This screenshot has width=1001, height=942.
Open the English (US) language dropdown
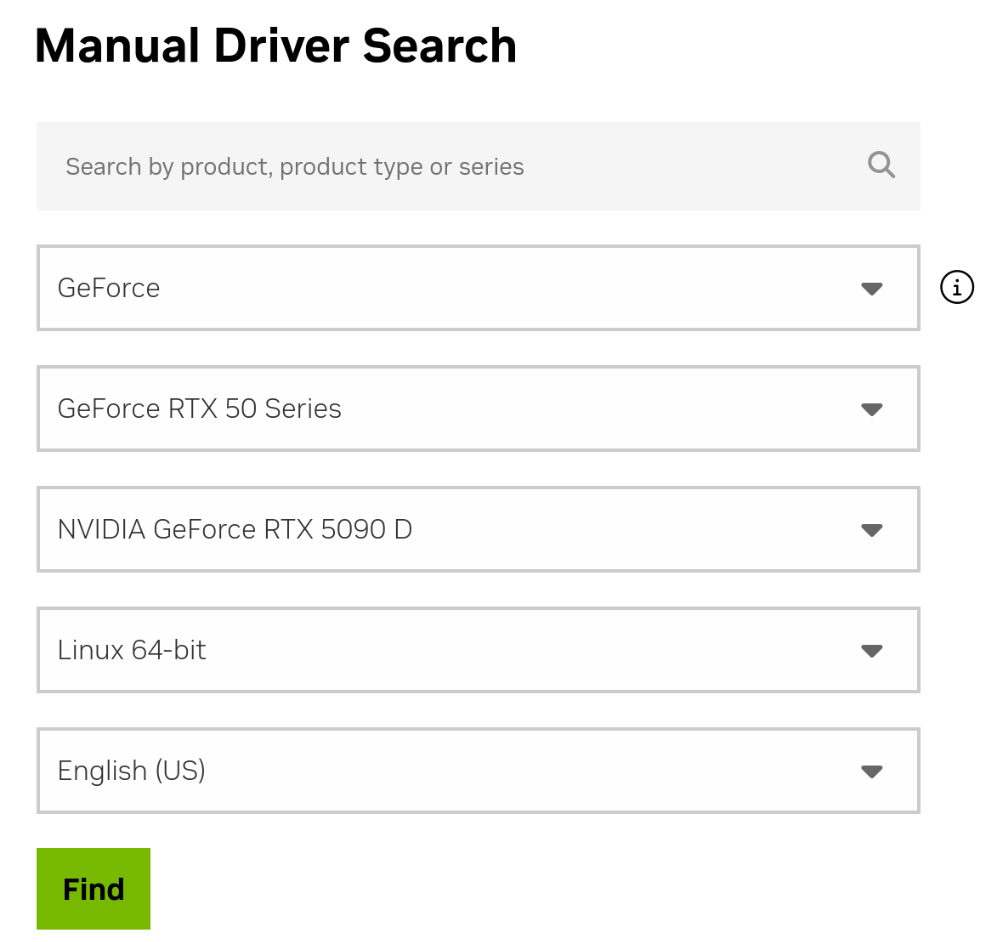[x=478, y=770]
